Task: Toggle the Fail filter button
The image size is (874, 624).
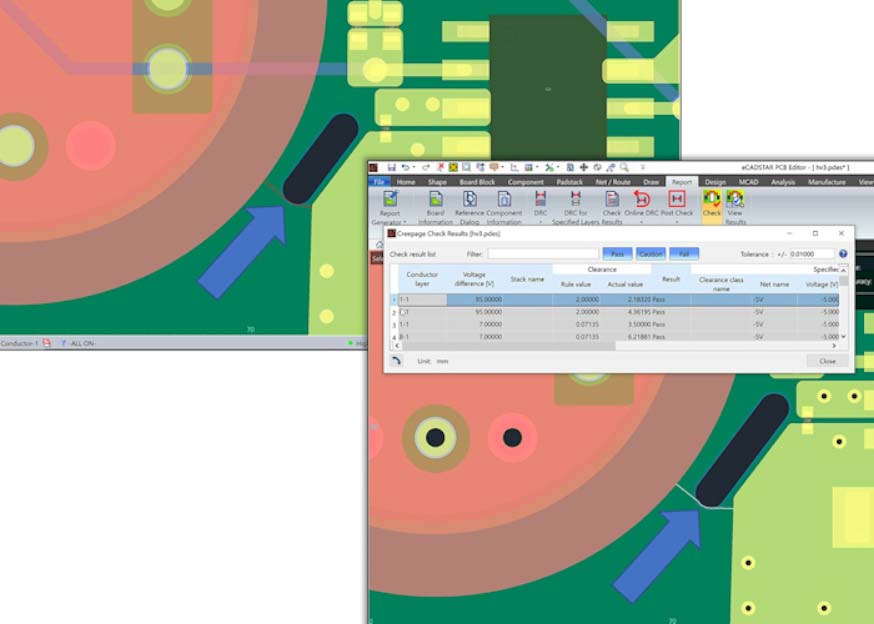Action: [x=684, y=254]
